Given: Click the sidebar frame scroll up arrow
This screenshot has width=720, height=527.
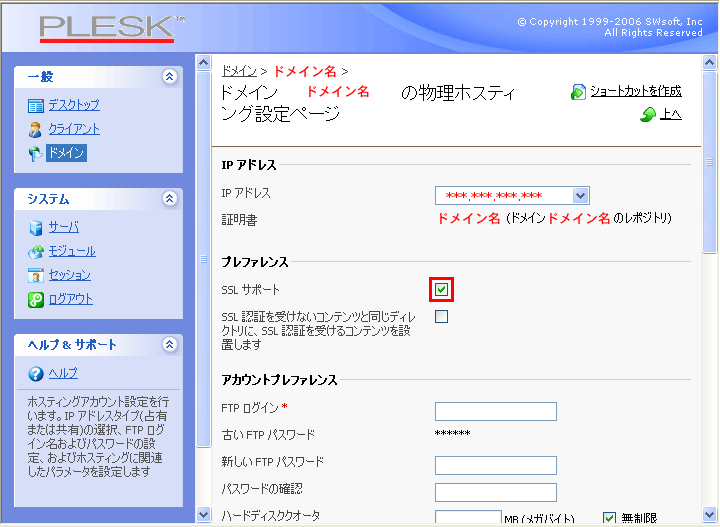Looking at the screenshot, I should pyautogui.click(x=203, y=62).
